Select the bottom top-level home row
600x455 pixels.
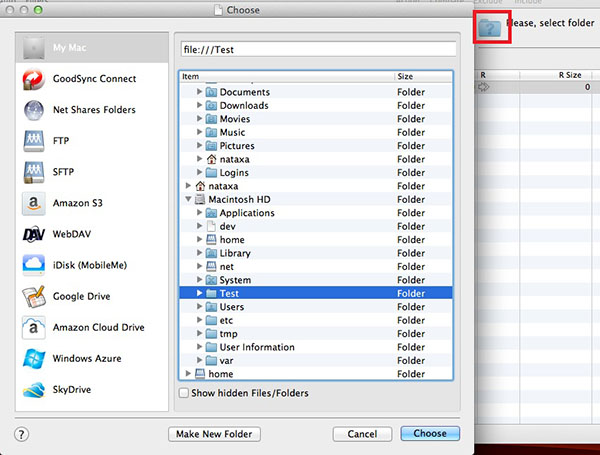click(x=316, y=374)
